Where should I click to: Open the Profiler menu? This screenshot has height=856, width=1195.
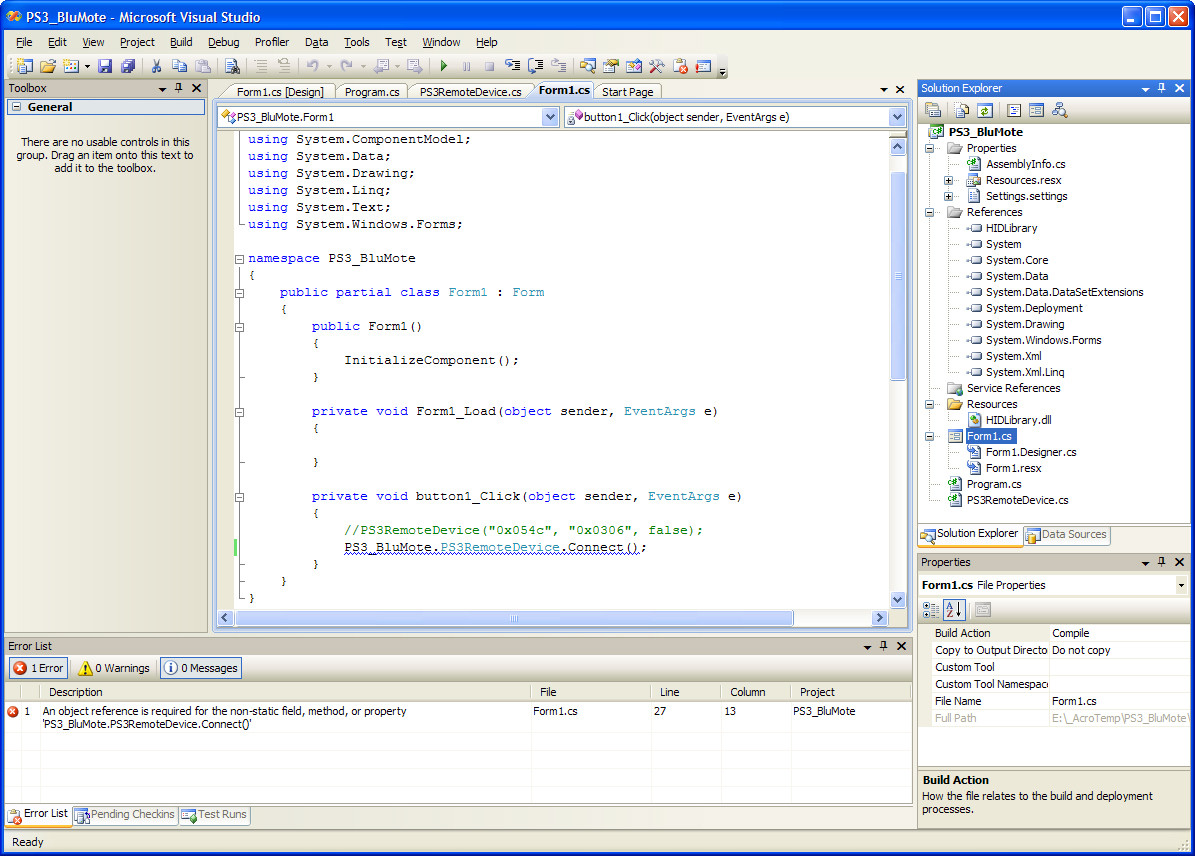click(x=271, y=43)
